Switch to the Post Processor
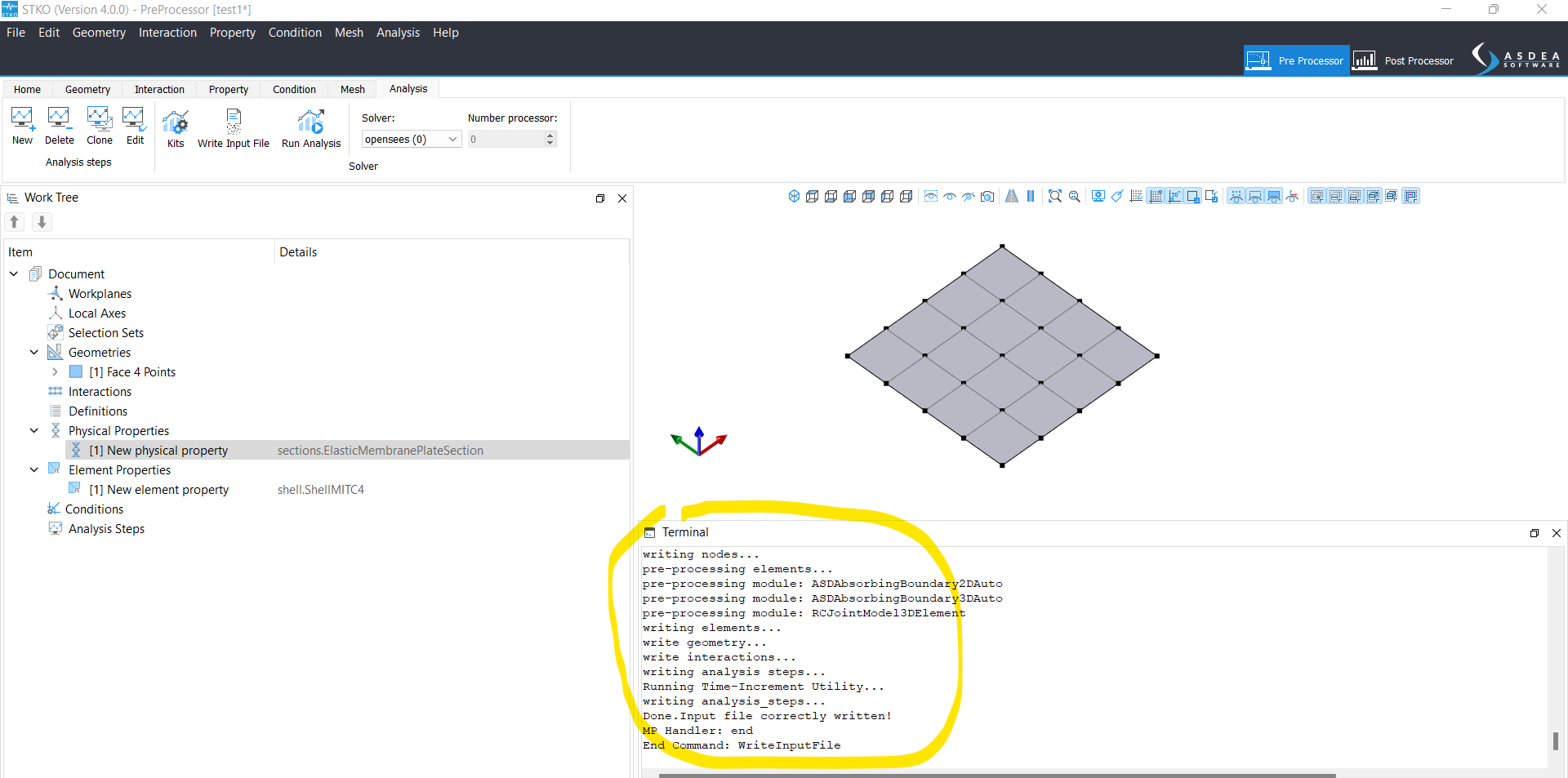 click(x=1404, y=60)
